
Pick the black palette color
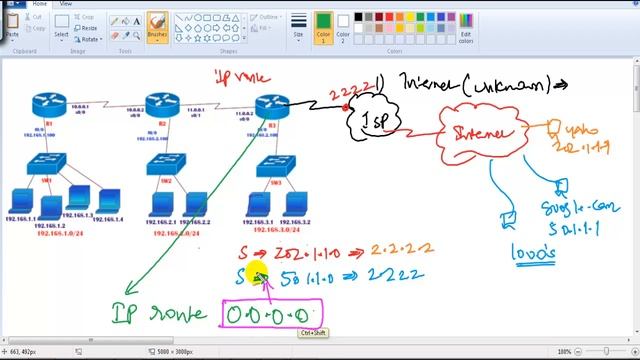(x=358, y=17)
